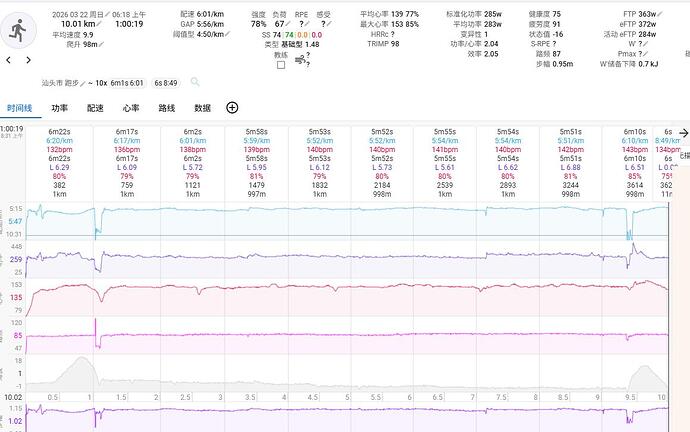Edit the FTP 363w pencil
The image size is (690, 432).
(660, 14)
